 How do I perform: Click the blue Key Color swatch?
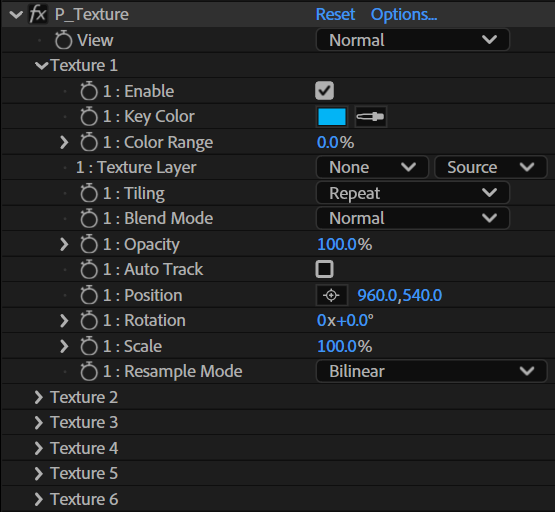332,116
